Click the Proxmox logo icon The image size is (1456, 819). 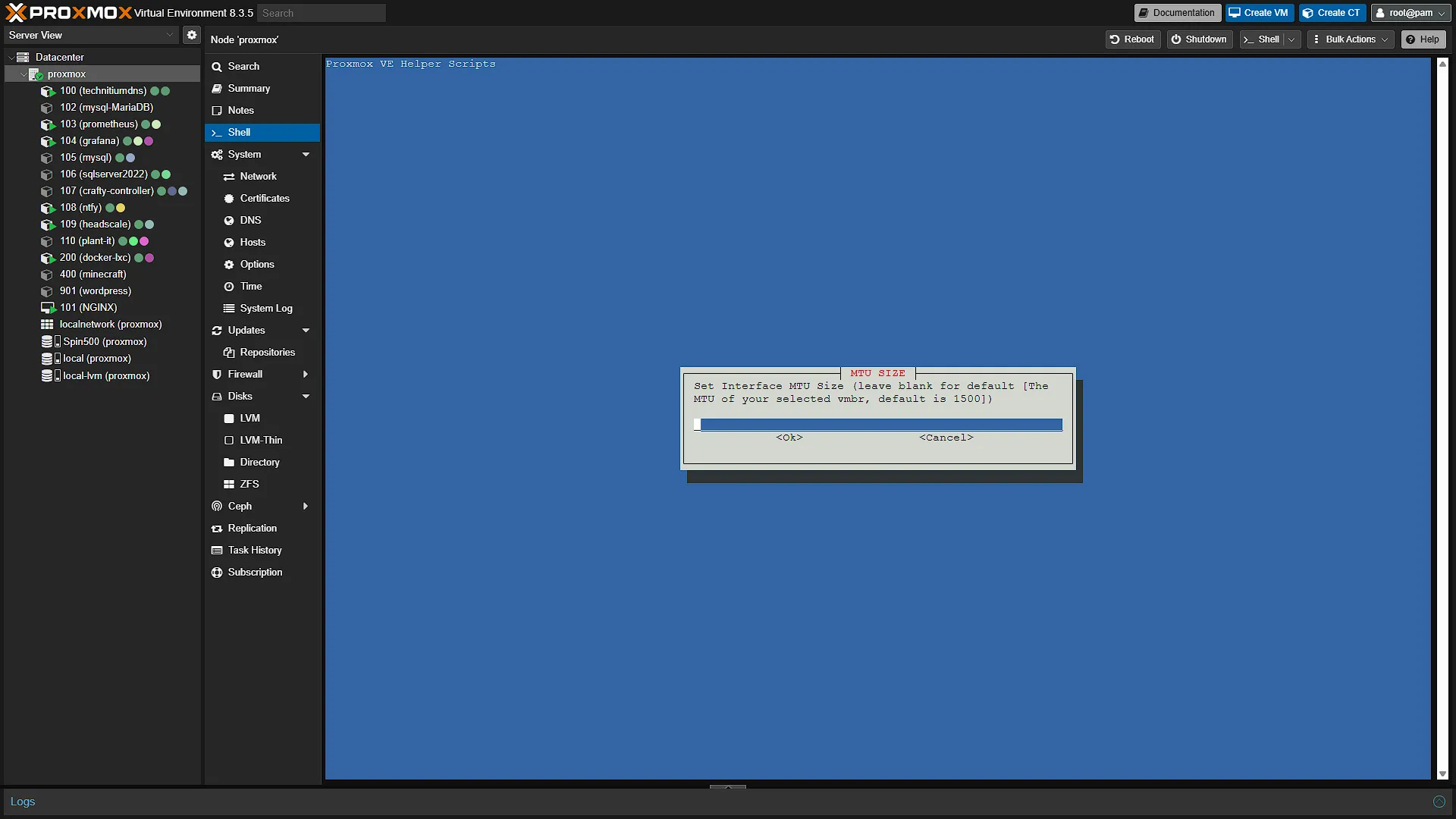coord(16,12)
